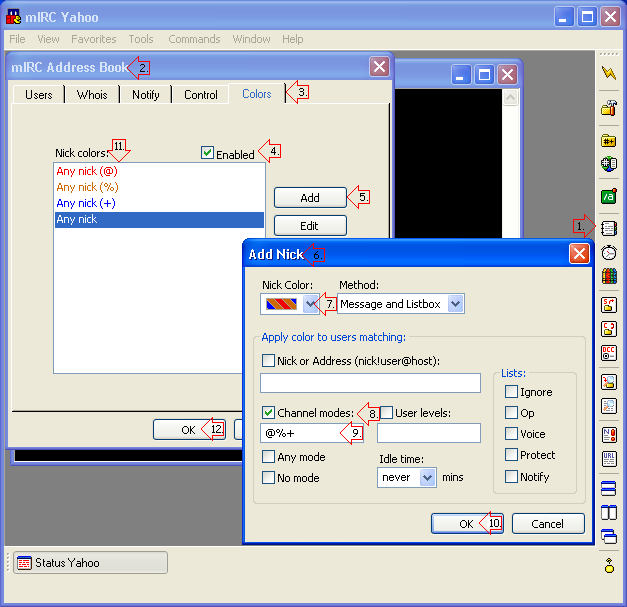Screen dimensions: 627x607
Task: Toggle the Enabled nick colors checkbox
Action: pyautogui.click(x=207, y=152)
